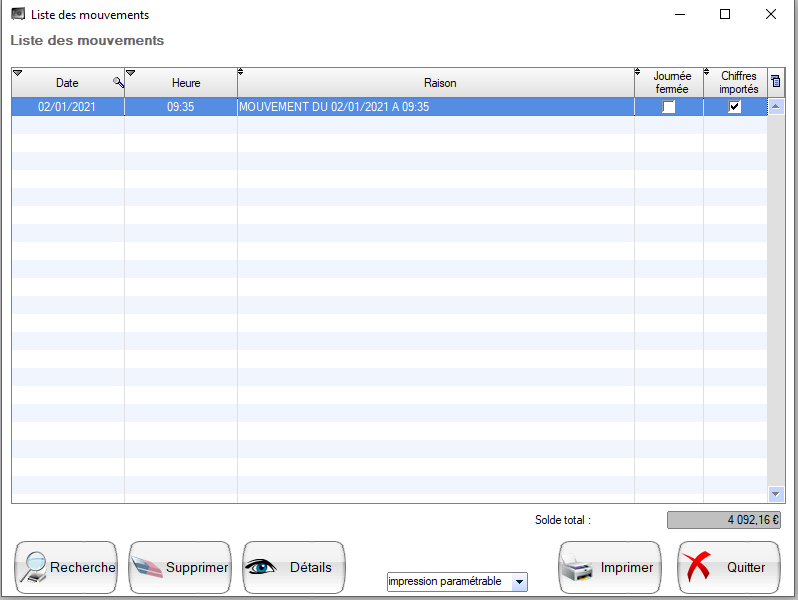
Task: Click the app icon in the title bar
Action: point(17,15)
